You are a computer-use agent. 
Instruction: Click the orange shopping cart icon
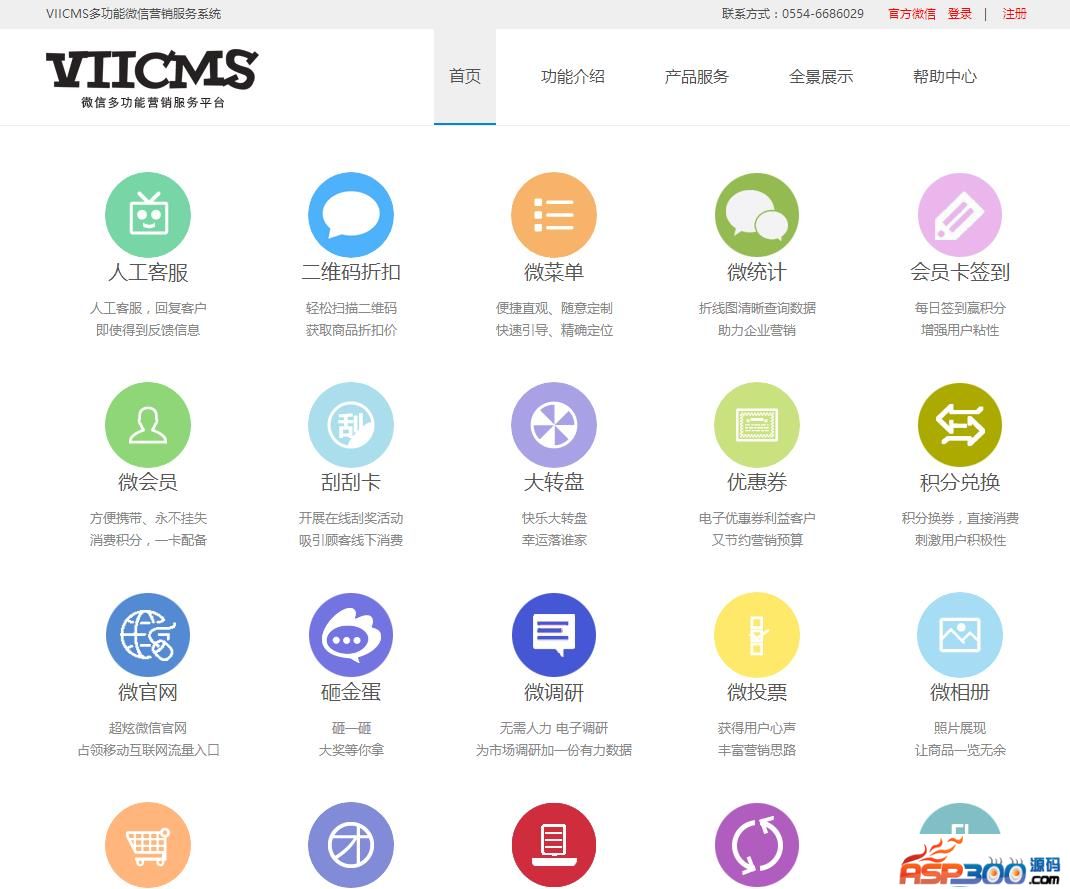[147, 845]
